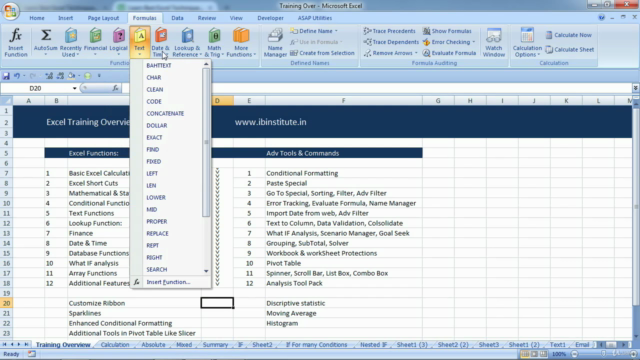Click the www.ibinstitute.in link text

pyautogui.click(x=270, y=122)
